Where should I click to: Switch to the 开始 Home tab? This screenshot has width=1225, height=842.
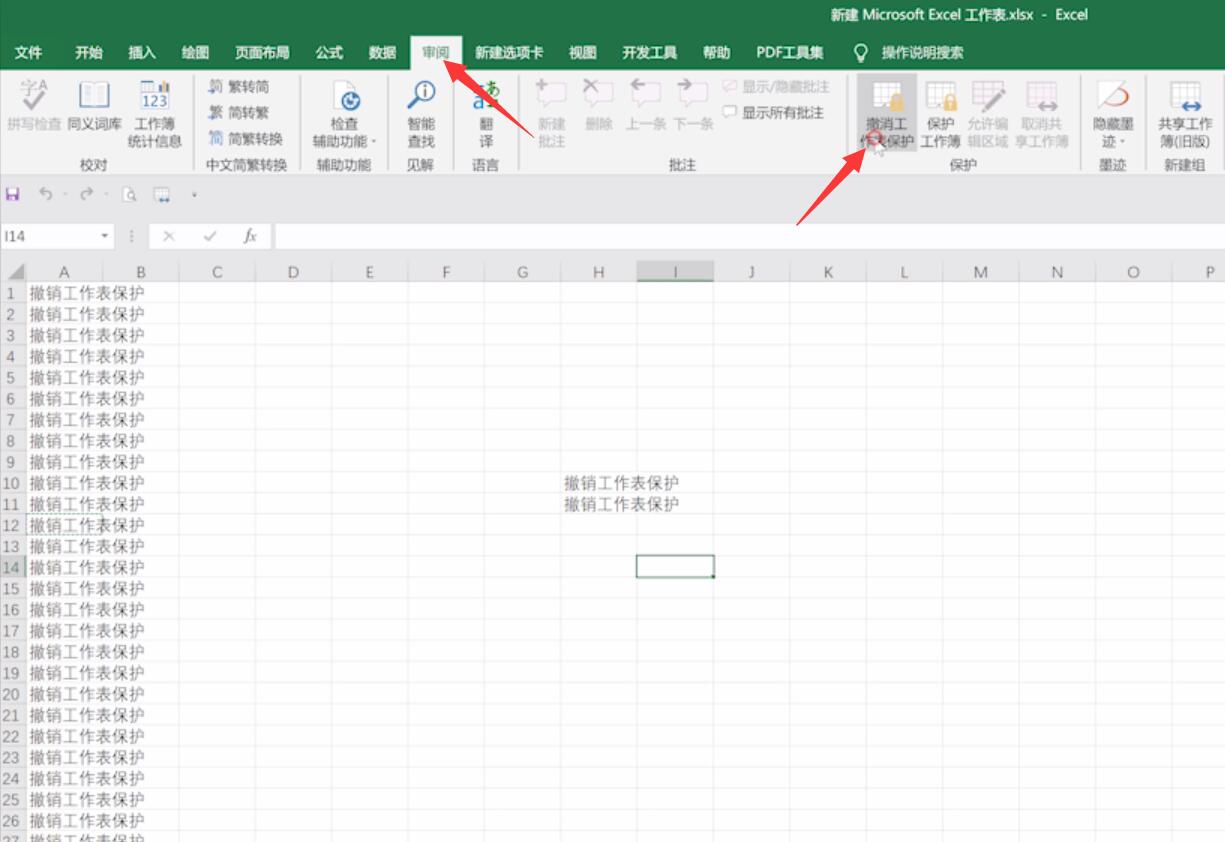pos(89,52)
